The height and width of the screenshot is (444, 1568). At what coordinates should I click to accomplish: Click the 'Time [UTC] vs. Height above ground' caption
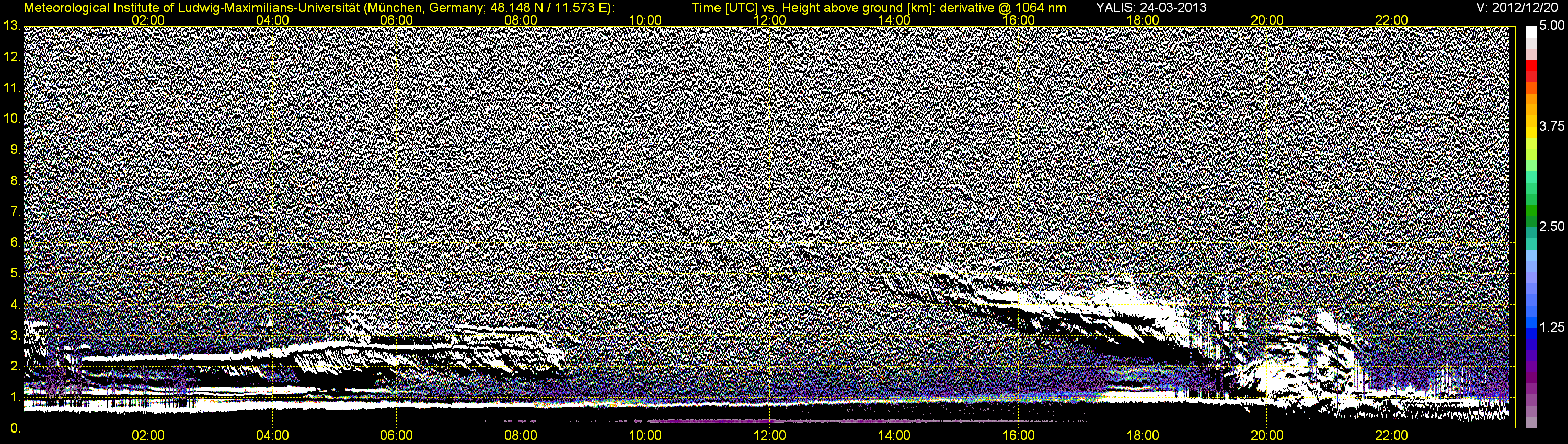[x=879, y=8]
